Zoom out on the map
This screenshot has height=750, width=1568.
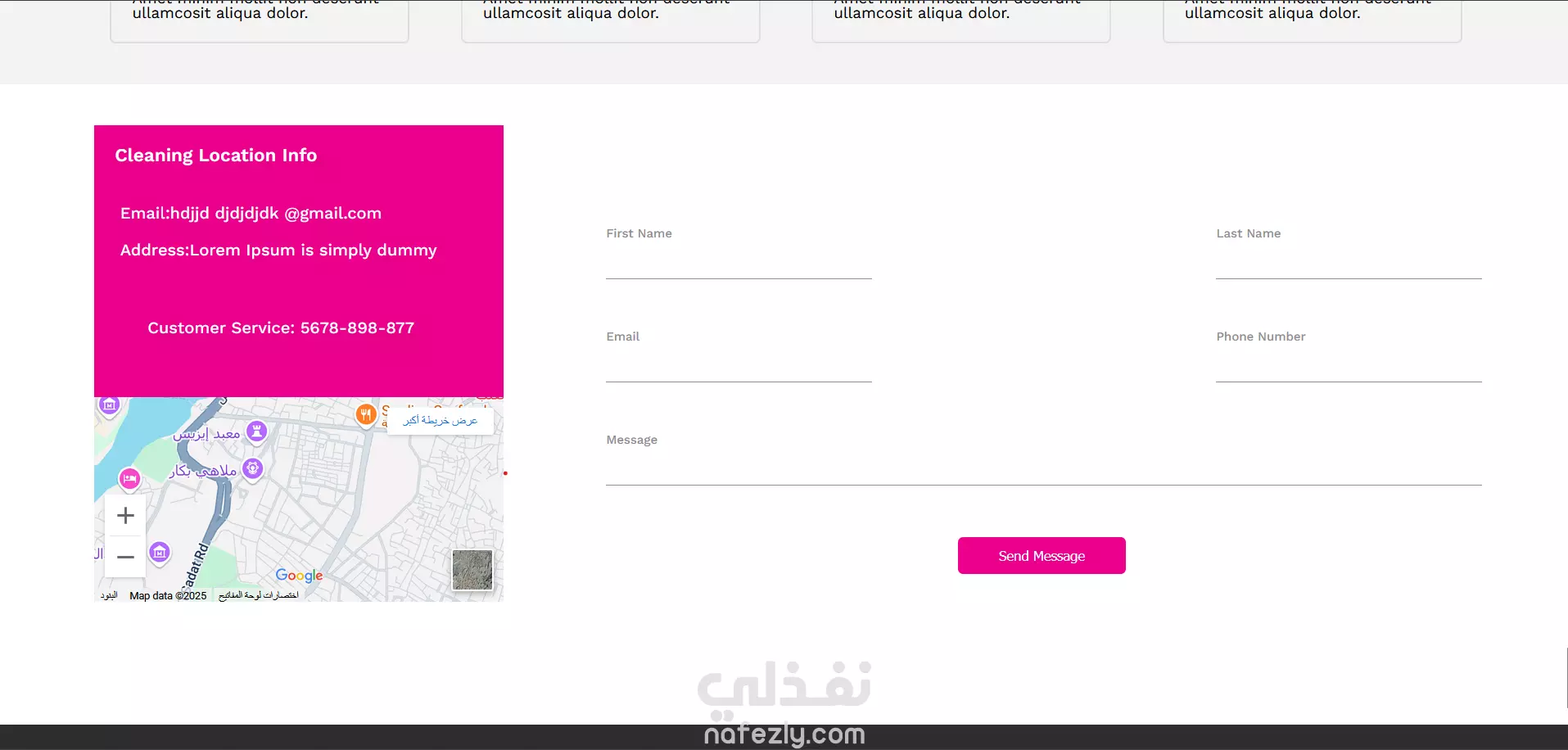point(125,557)
